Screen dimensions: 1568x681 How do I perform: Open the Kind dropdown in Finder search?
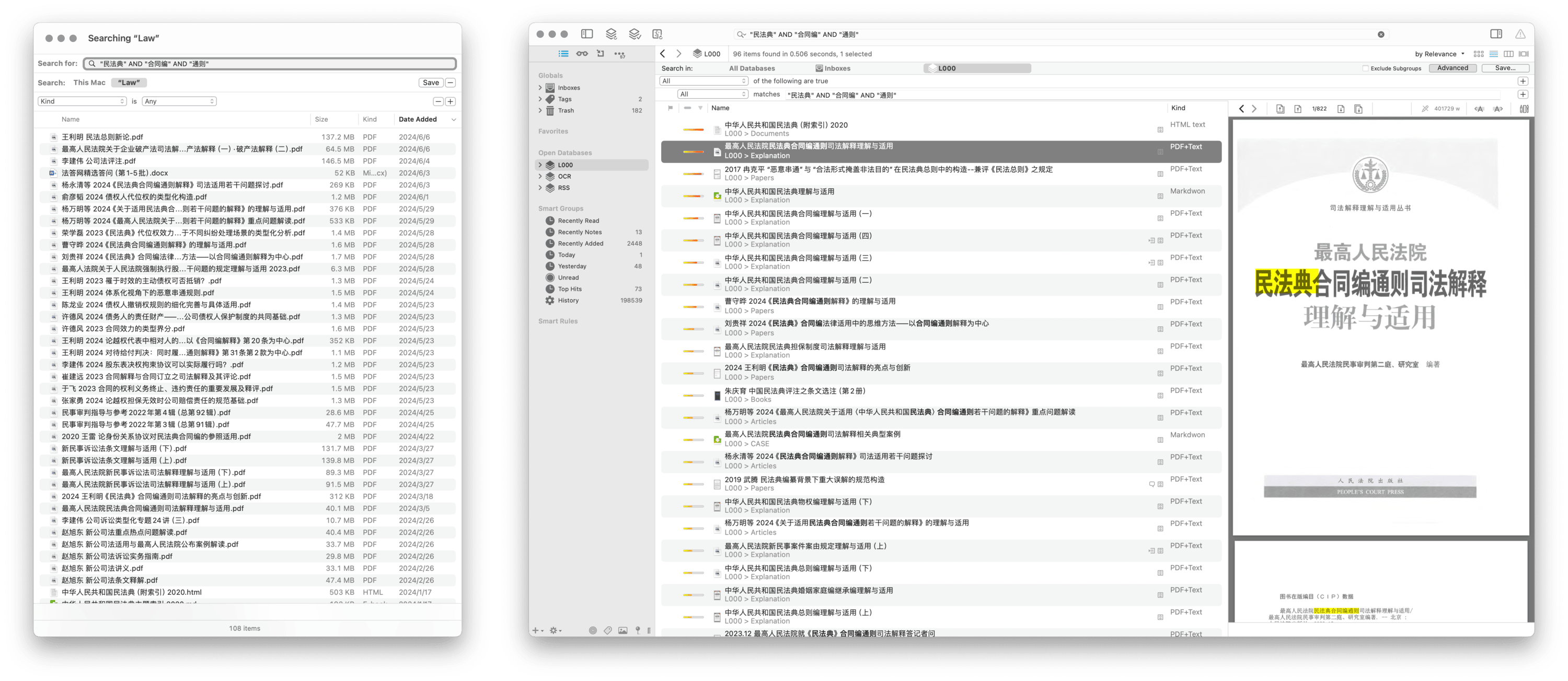point(82,101)
